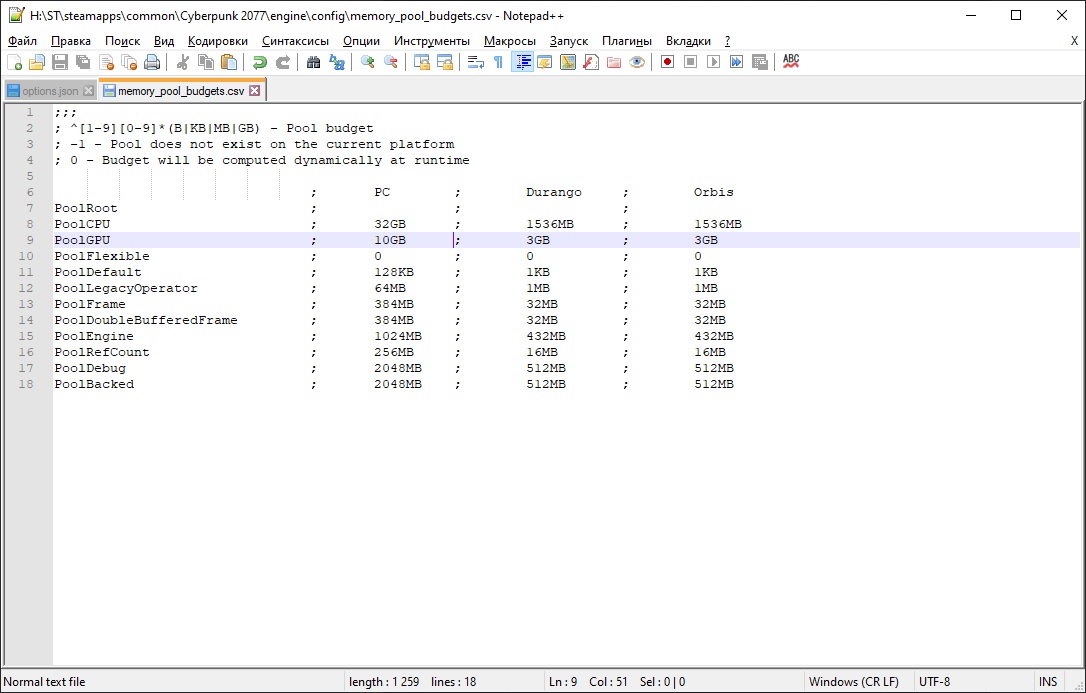Stop macro recording square icon
Screen dimensions: 1086x693
[691, 62]
